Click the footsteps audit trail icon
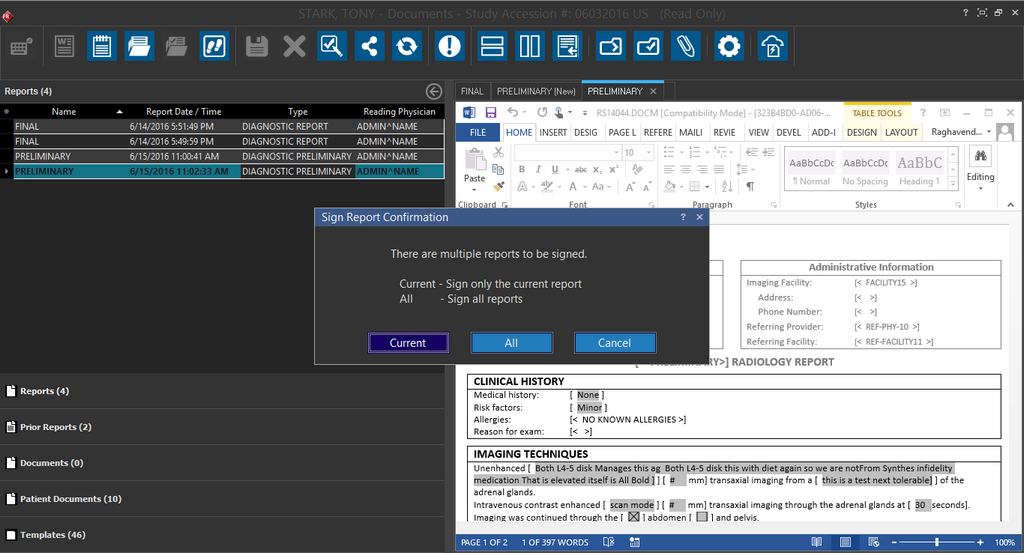Image resolution: width=1024 pixels, height=553 pixels. pyautogui.click(x=213, y=46)
